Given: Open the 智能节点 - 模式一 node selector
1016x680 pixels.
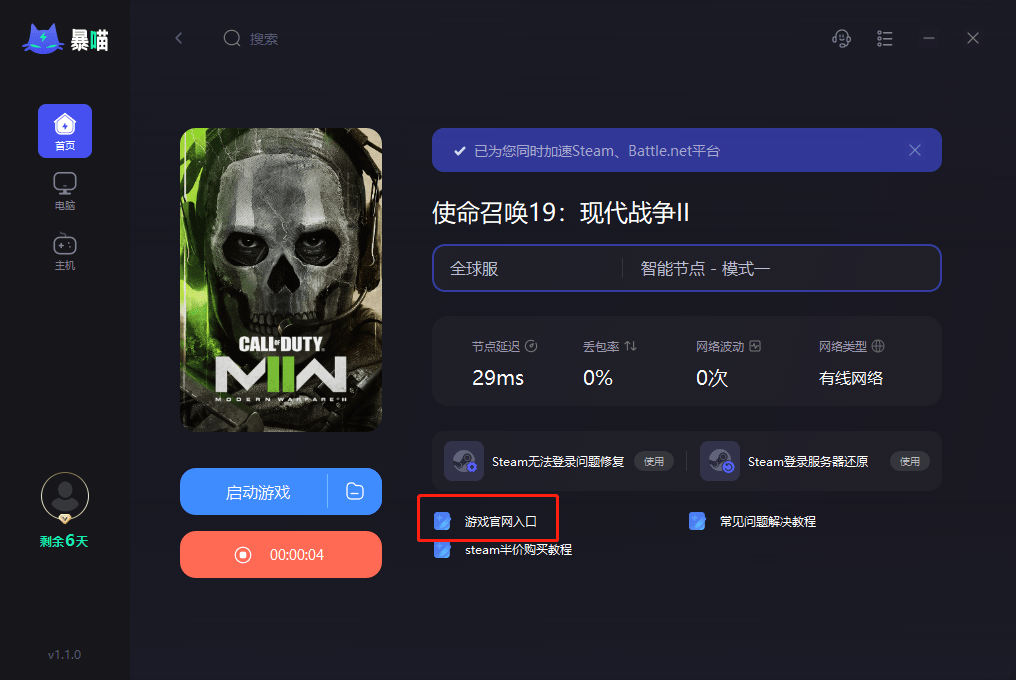Looking at the screenshot, I should click(781, 268).
